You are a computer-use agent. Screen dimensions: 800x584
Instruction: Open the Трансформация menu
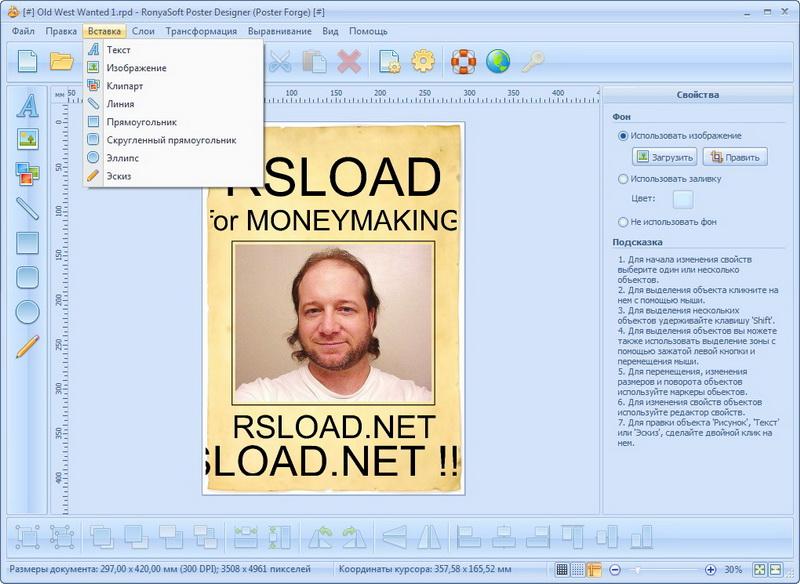click(x=201, y=31)
